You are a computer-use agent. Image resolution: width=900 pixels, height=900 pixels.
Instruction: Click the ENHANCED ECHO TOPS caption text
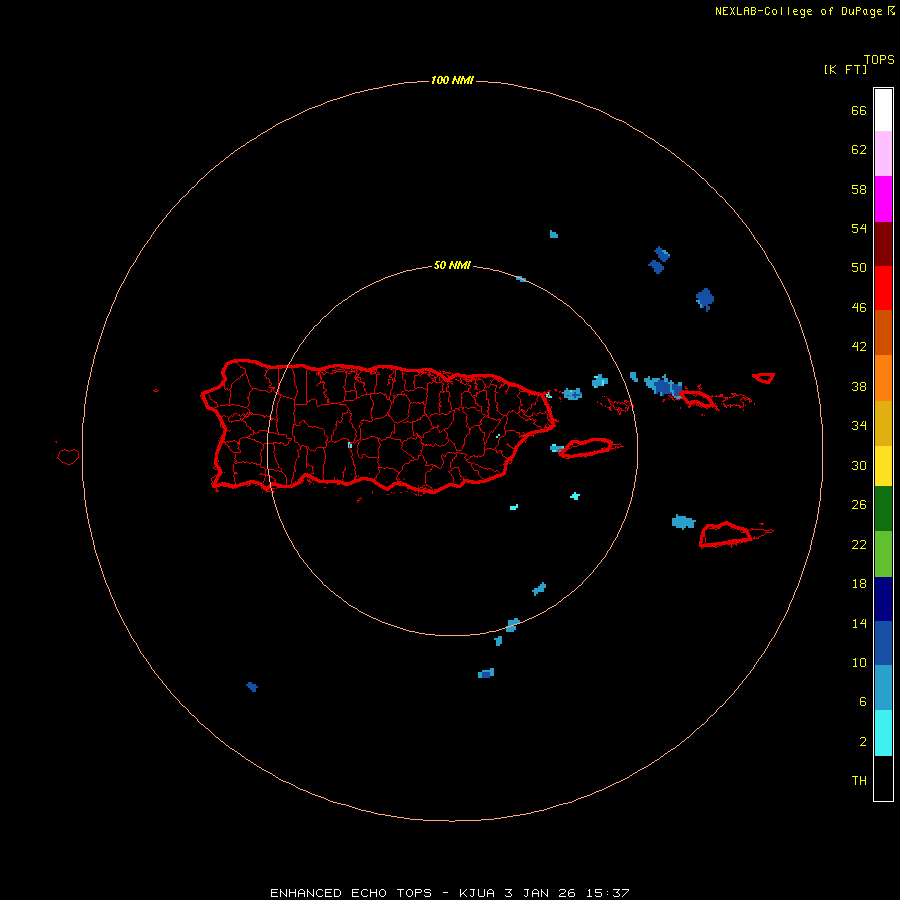[x=351, y=893]
